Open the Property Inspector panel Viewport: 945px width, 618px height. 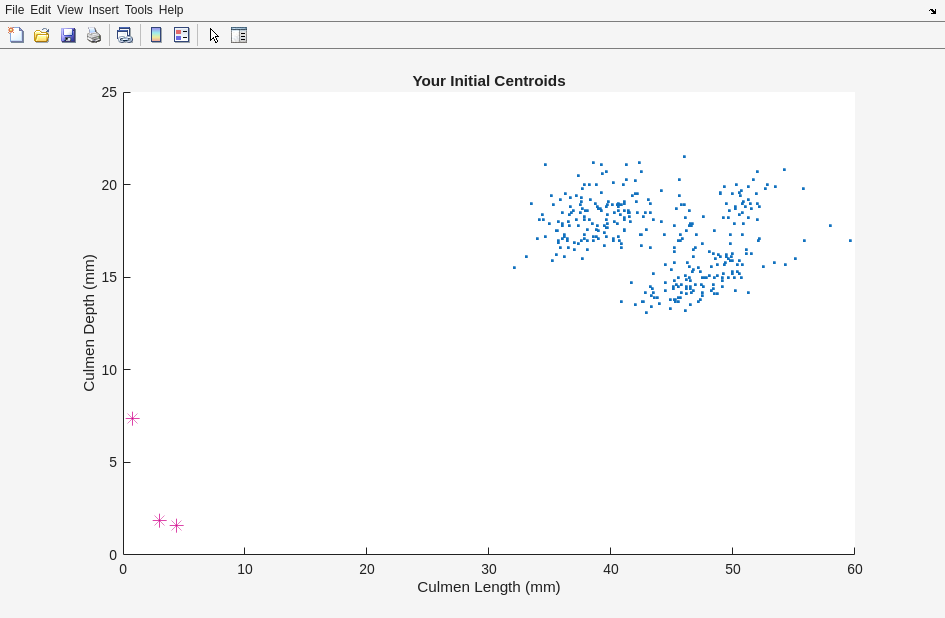[239, 35]
